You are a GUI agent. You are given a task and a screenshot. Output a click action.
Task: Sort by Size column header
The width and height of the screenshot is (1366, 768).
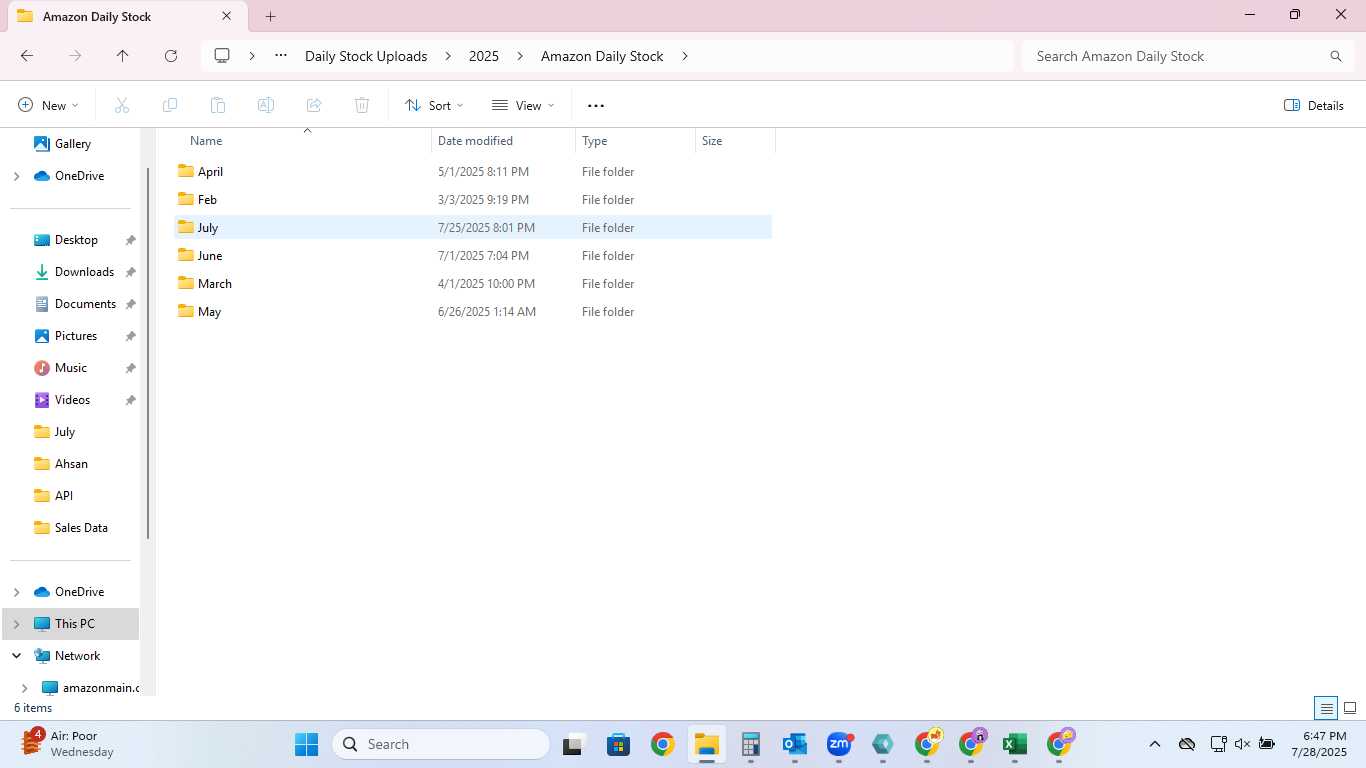736,141
